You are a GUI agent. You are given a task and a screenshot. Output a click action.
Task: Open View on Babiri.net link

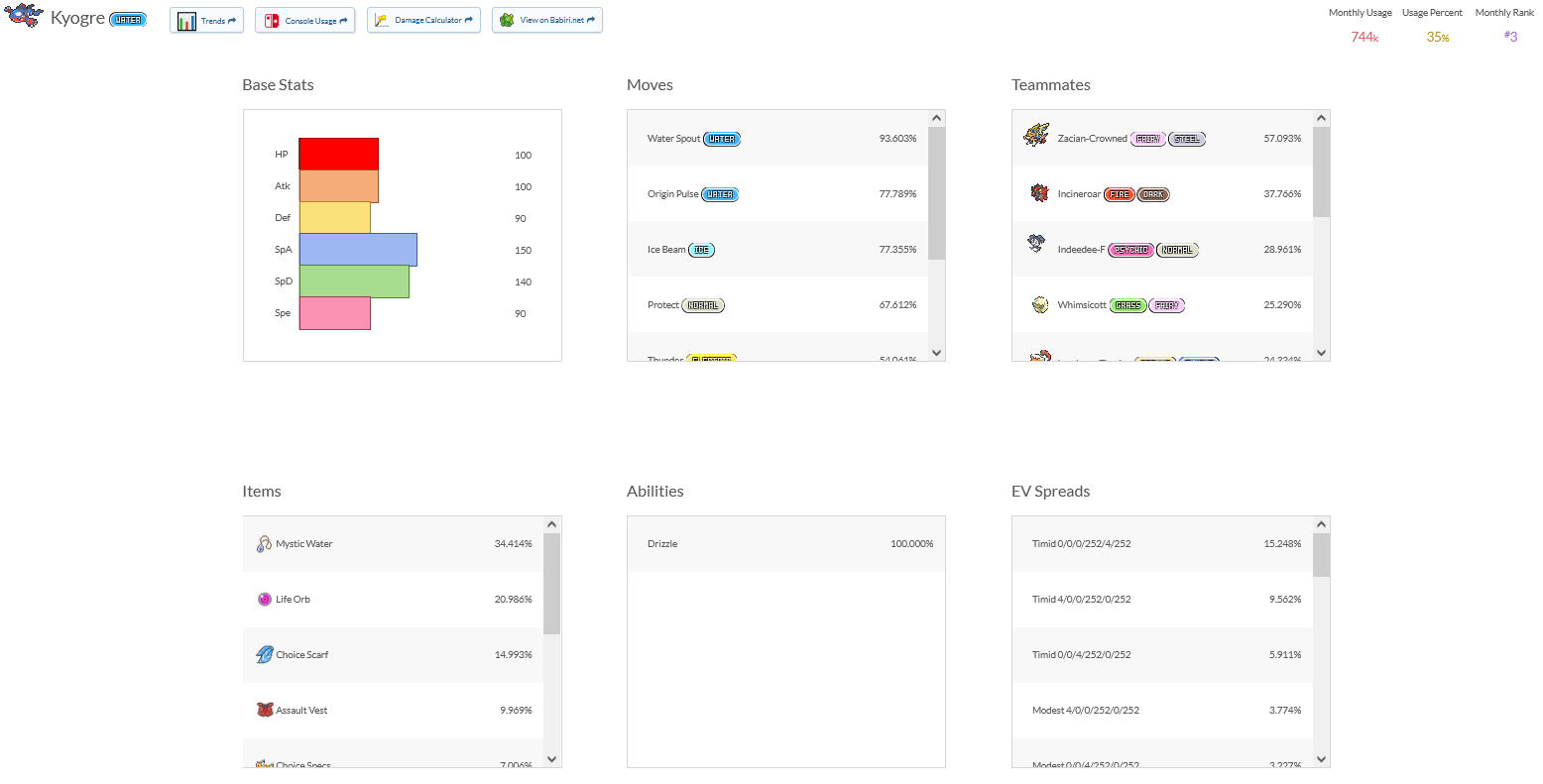[547, 20]
